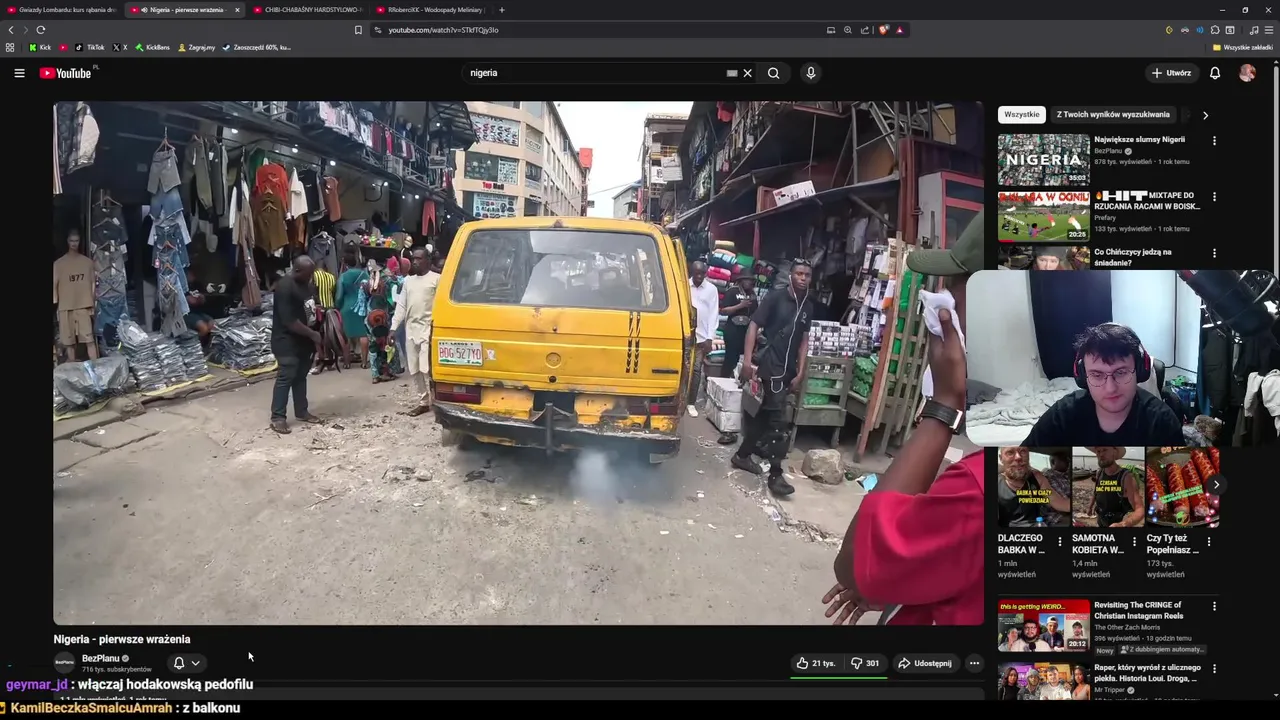The height and width of the screenshot is (720, 1280).
Task: Open 'Co Chińczycy jedzą na śniadanie?' video
Action: coord(1133,257)
